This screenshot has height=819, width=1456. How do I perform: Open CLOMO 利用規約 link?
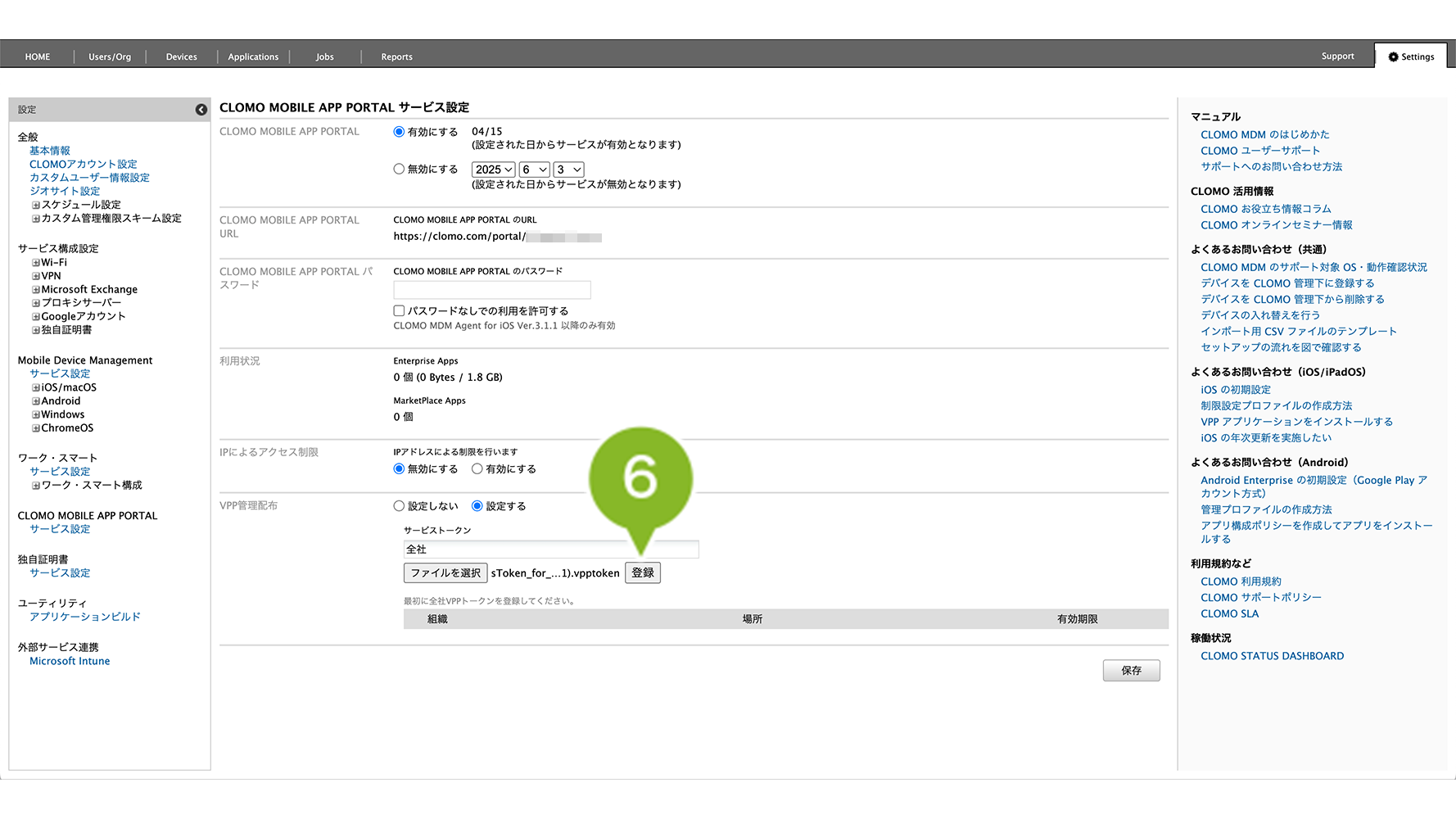coord(1241,581)
